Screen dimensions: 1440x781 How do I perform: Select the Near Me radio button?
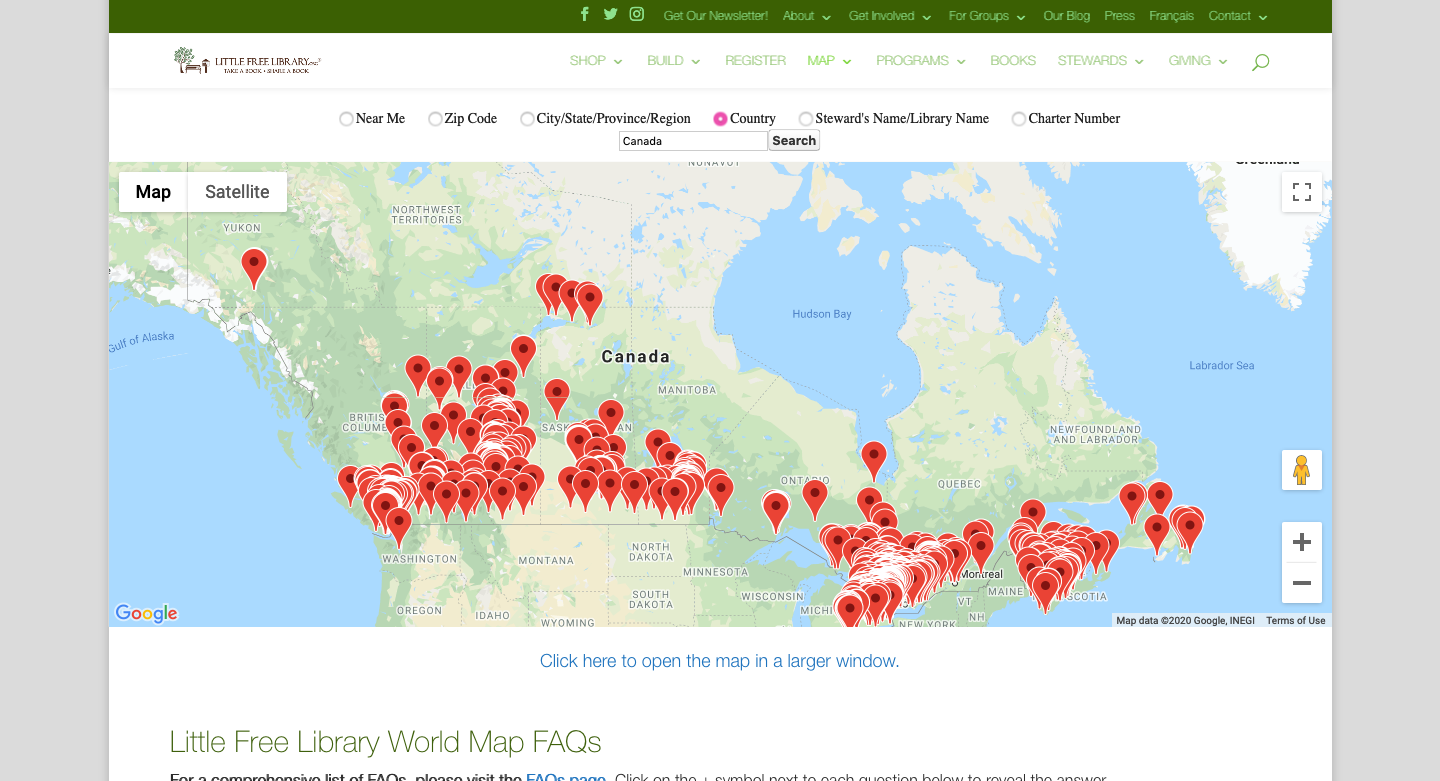click(x=346, y=119)
